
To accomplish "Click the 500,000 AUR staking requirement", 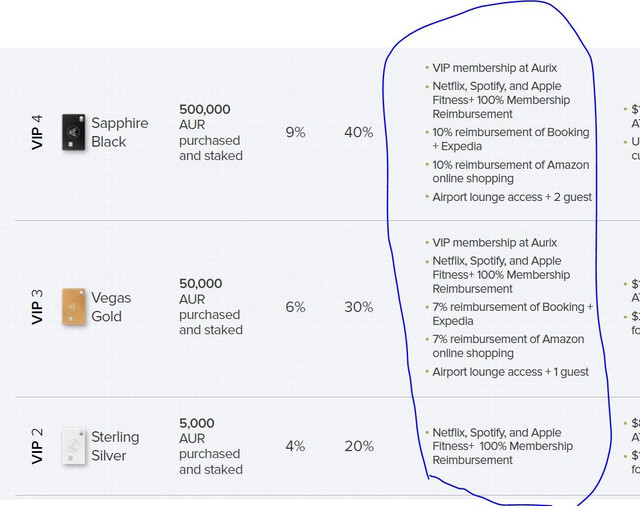I will pyautogui.click(x=211, y=132).
